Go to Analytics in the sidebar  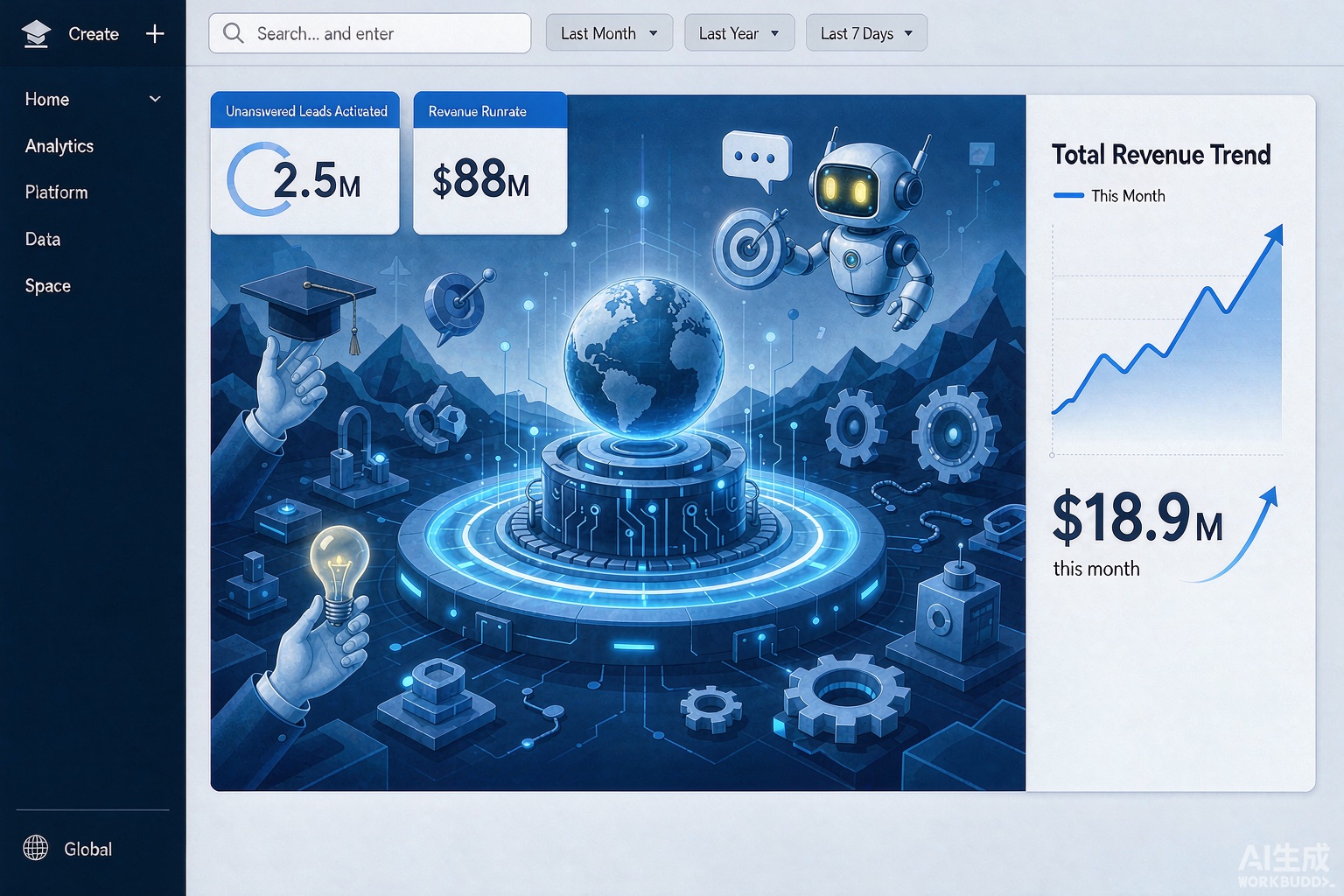click(x=59, y=146)
